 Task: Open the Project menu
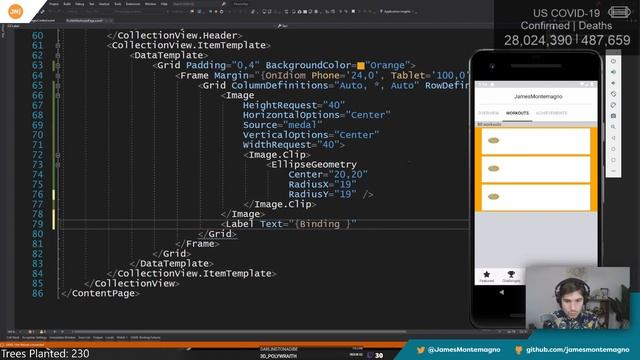(x=54, y=4)
